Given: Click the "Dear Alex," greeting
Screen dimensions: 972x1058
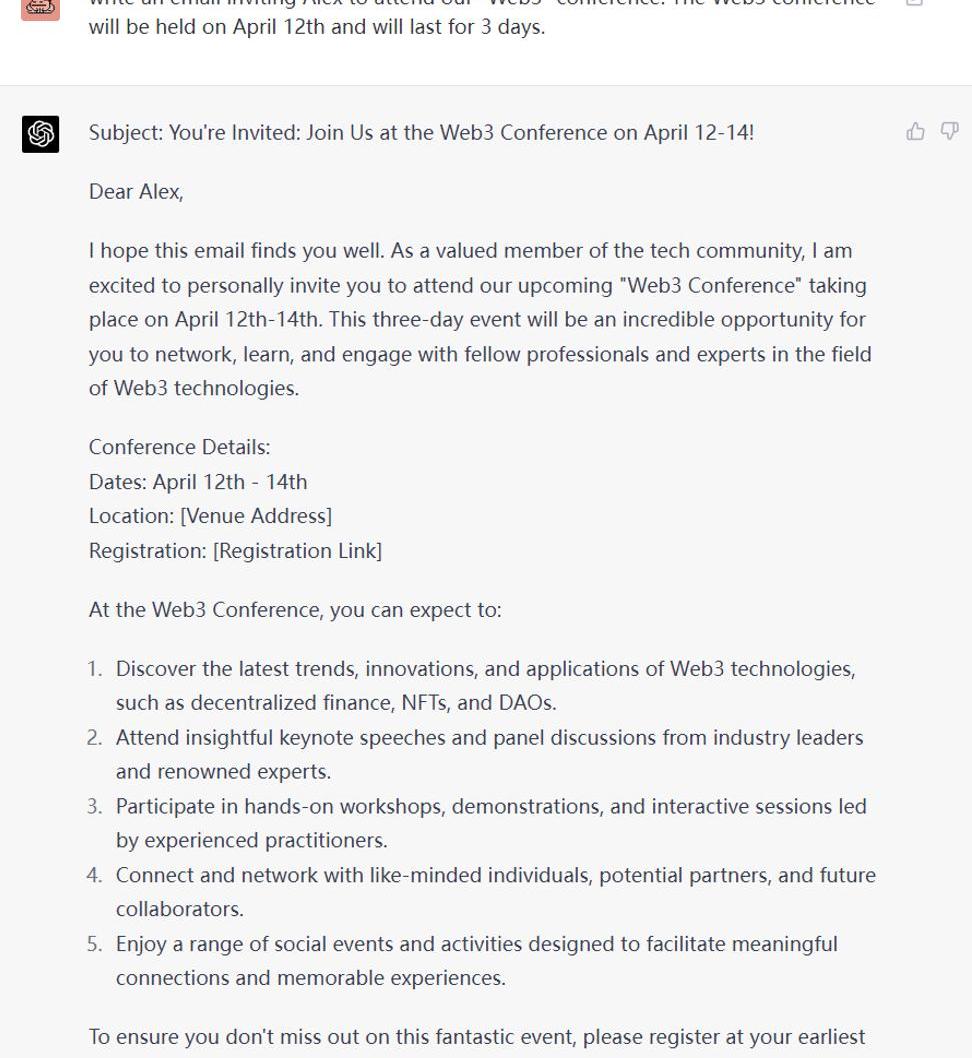Looking at the screenshot, I should point(136,192).
